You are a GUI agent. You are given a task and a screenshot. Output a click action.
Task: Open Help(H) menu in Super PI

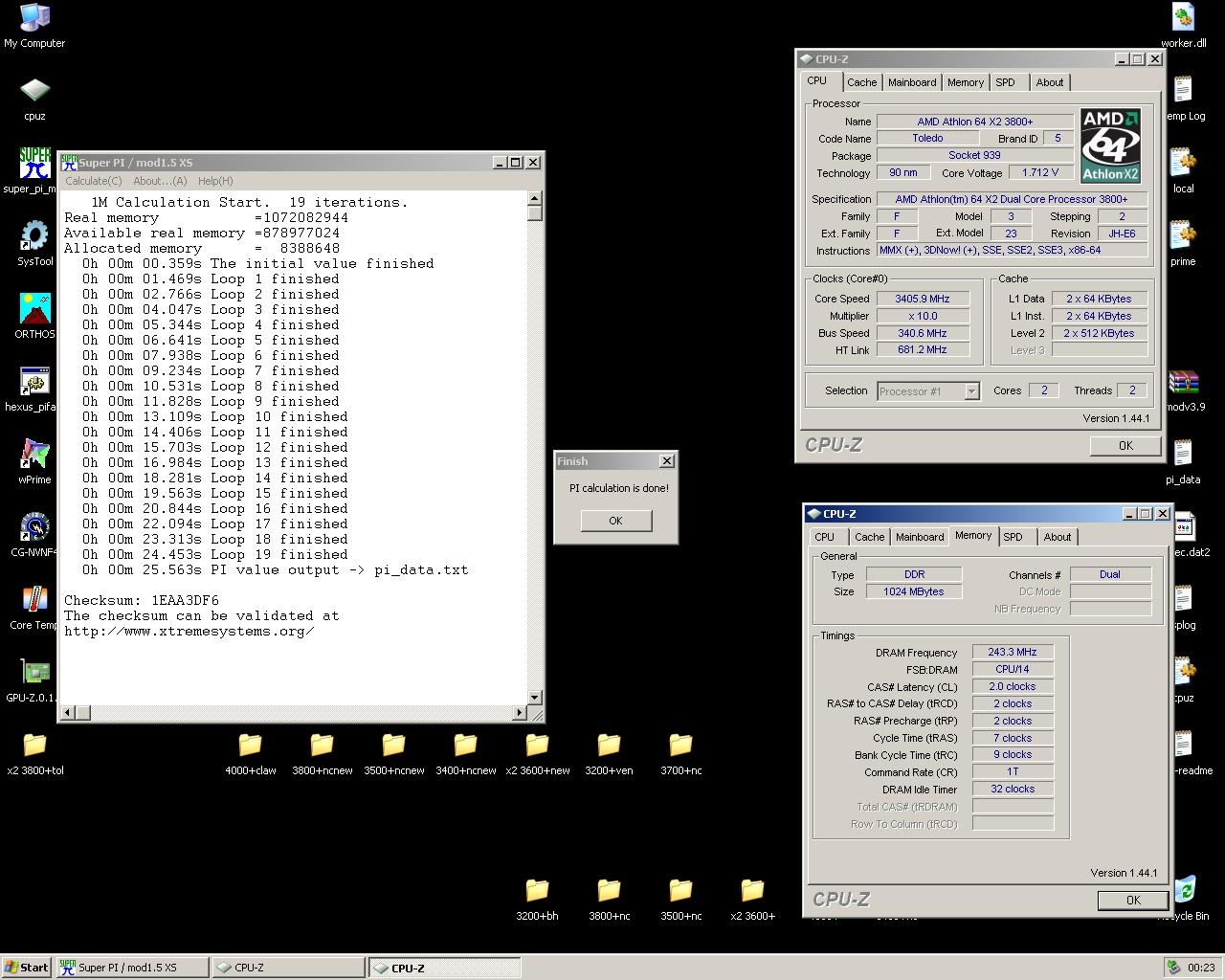(215, 181)
